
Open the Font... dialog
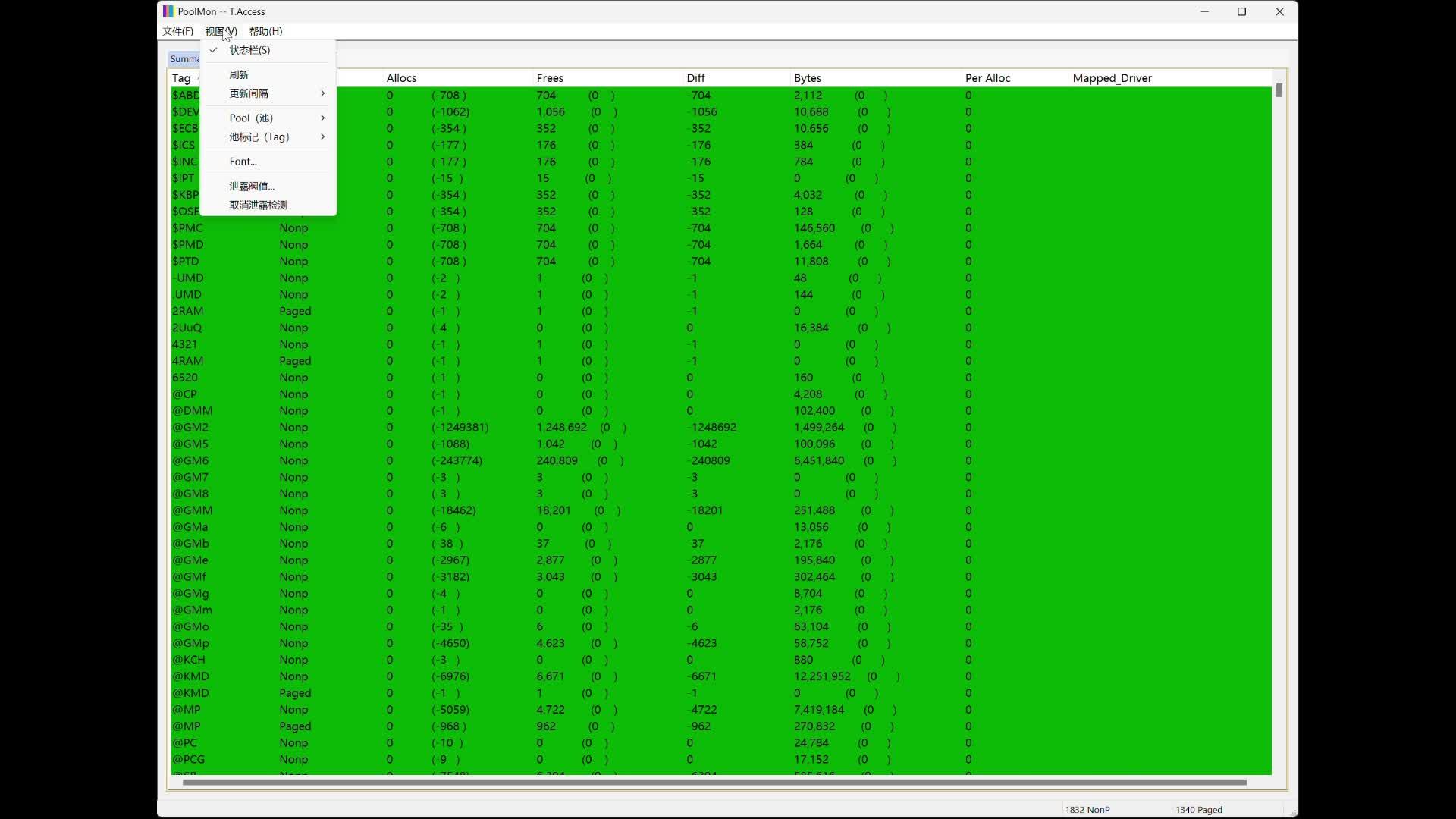click(x=268, y=162)
